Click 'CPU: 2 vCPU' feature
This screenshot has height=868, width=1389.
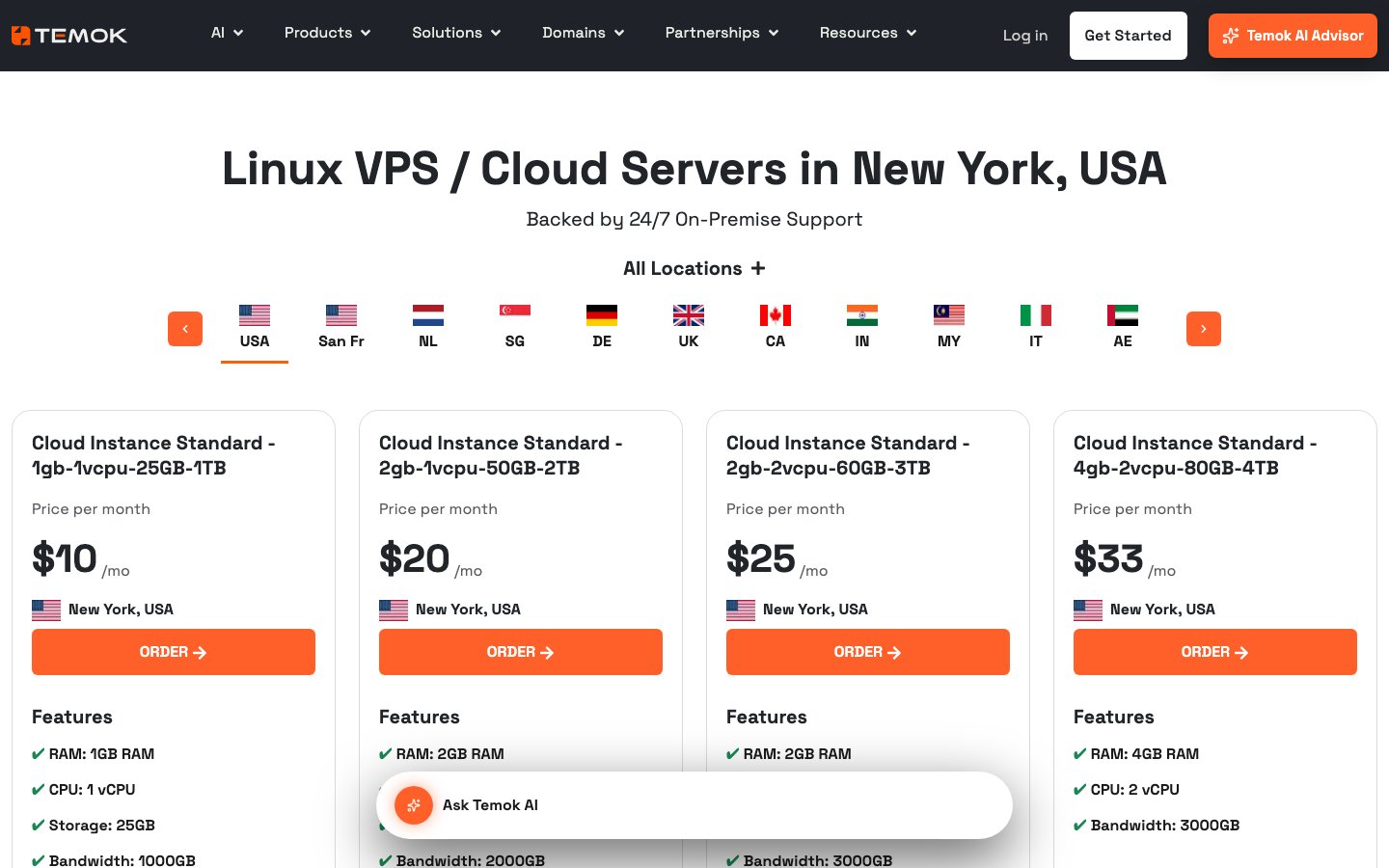click(1135, 790)
